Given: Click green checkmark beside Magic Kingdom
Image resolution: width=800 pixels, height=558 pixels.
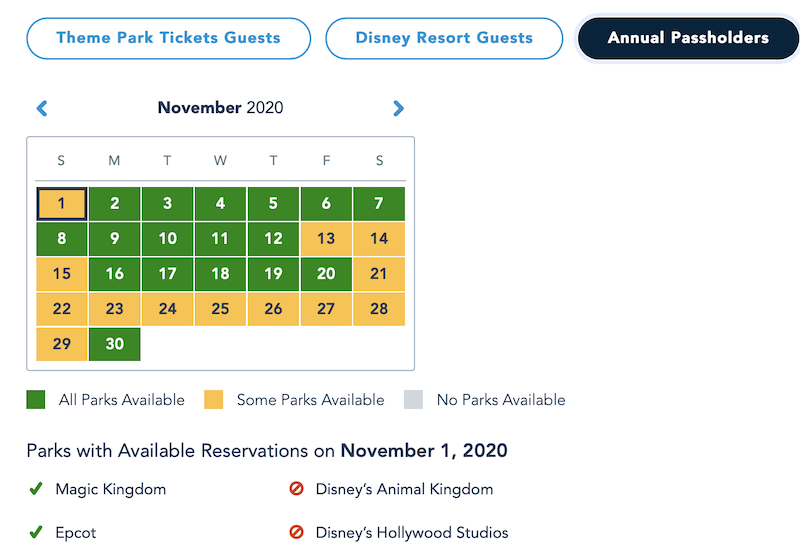Looking at the screenshot, I should click(x=36, y=489).
